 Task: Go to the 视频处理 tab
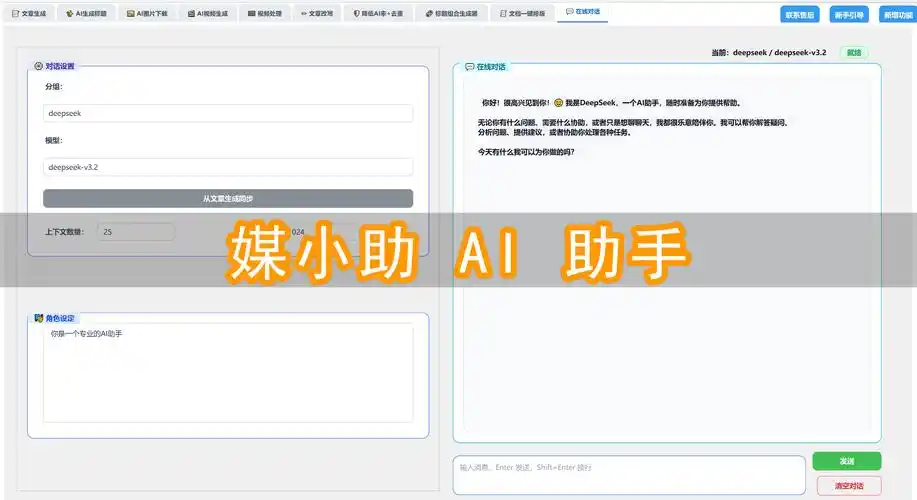pyautogui.click(x=265, y=13)
